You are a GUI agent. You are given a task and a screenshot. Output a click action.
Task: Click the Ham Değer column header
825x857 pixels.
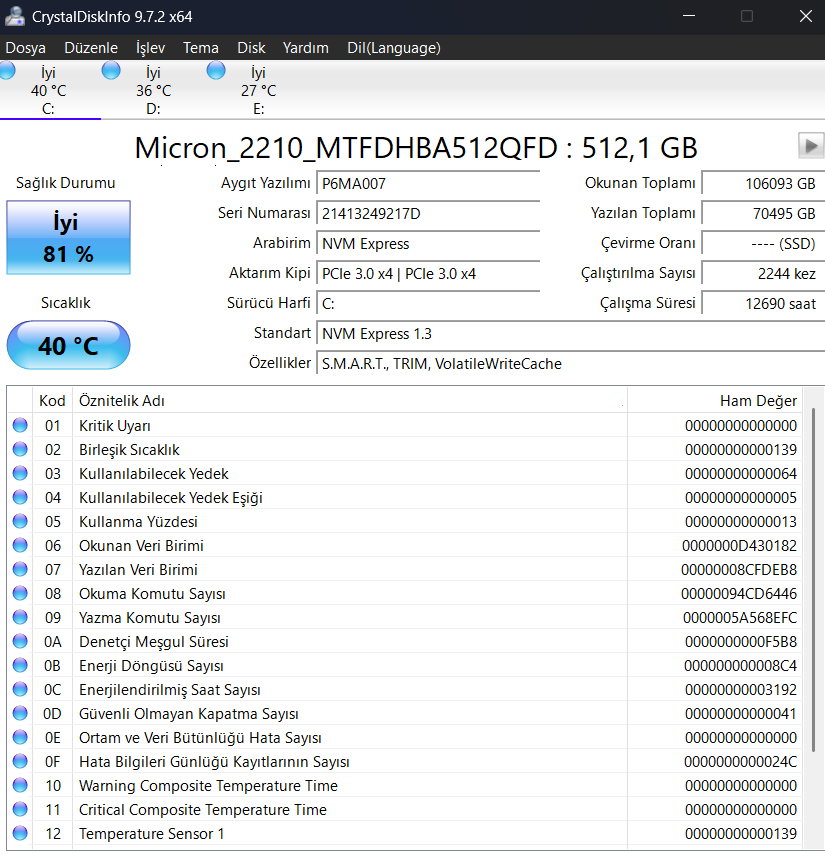(x=715, y=401)
